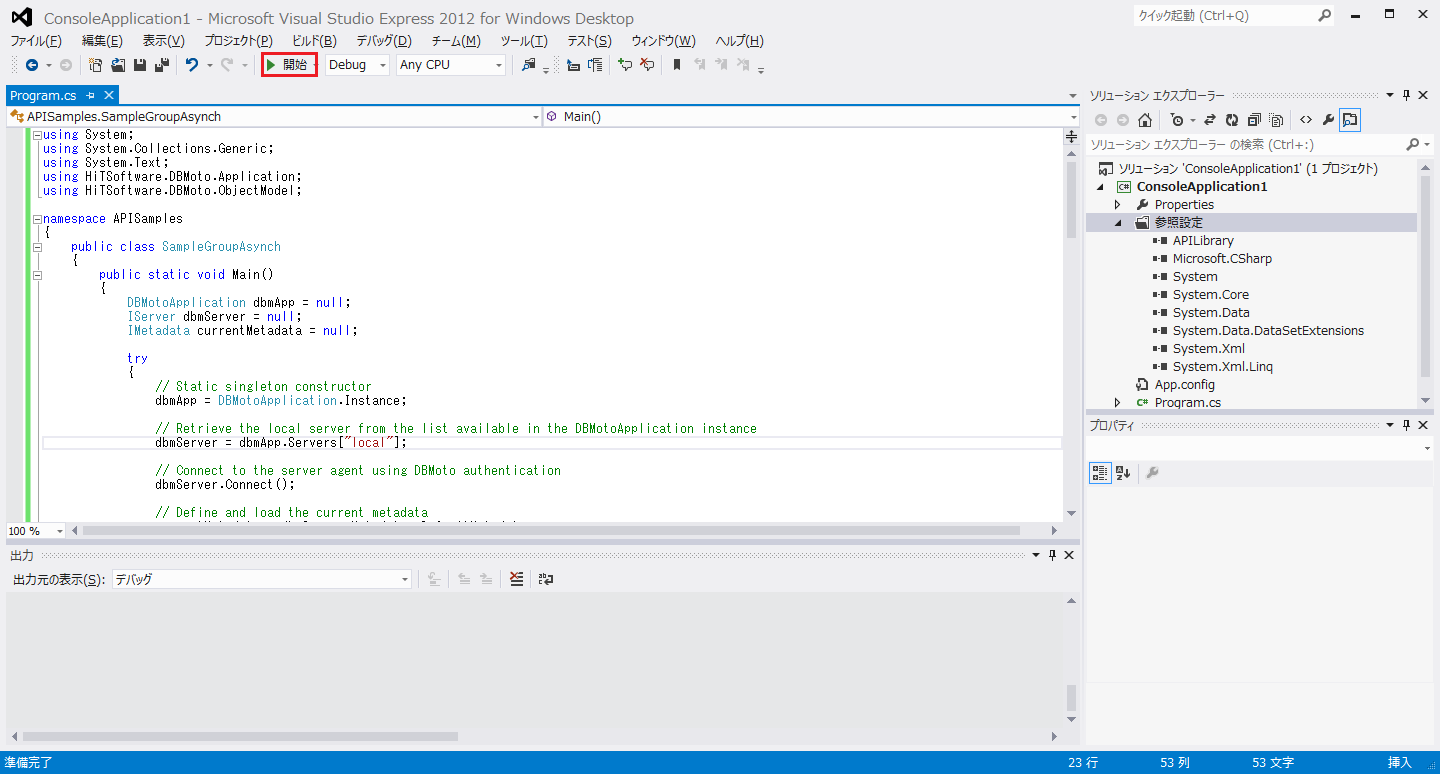The height and width of the screenshot is (774, 1440).
Task: Refresh the Solution Explorer
Action: pos(1232,120)
